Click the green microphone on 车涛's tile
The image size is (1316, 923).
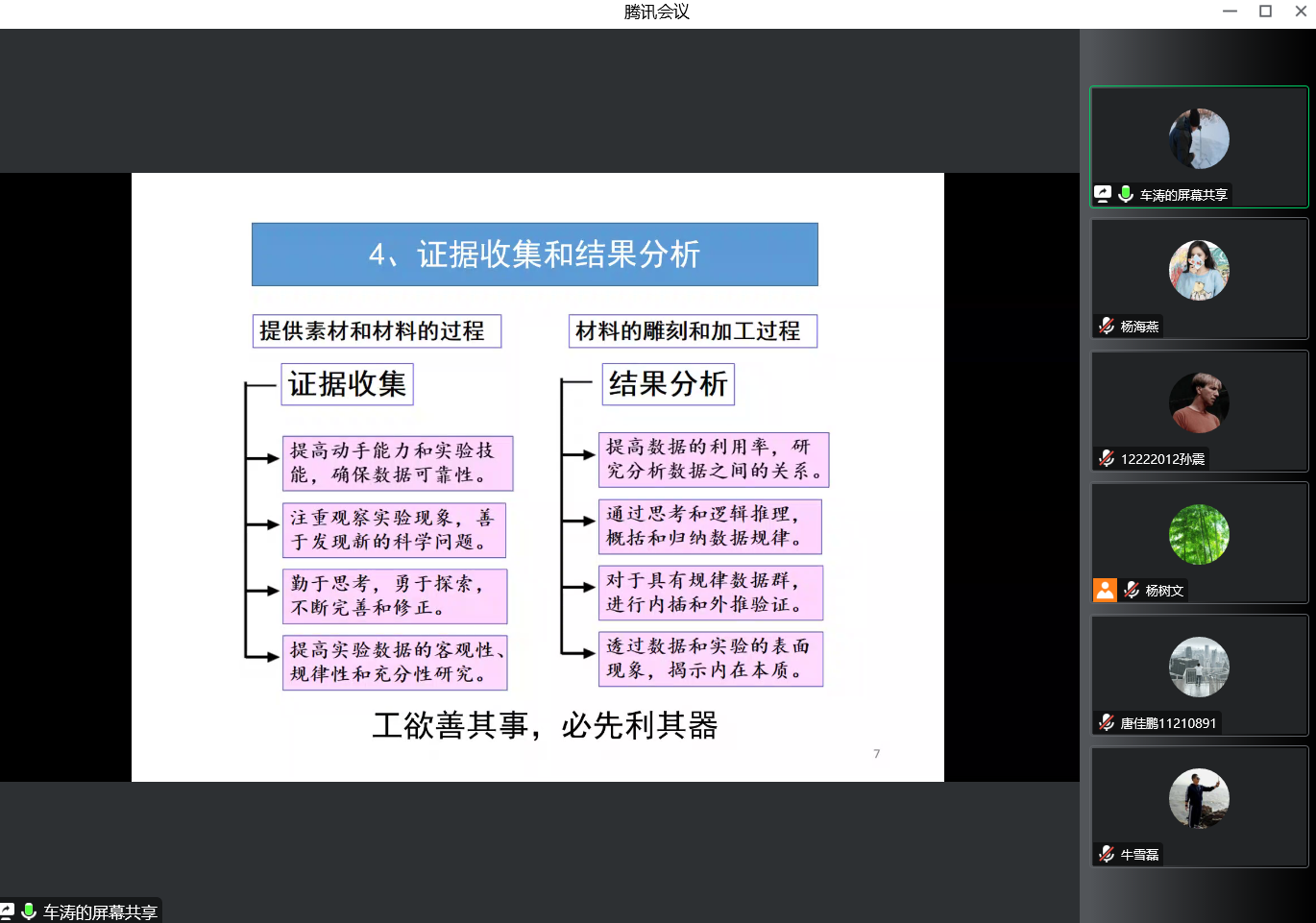1126,194
